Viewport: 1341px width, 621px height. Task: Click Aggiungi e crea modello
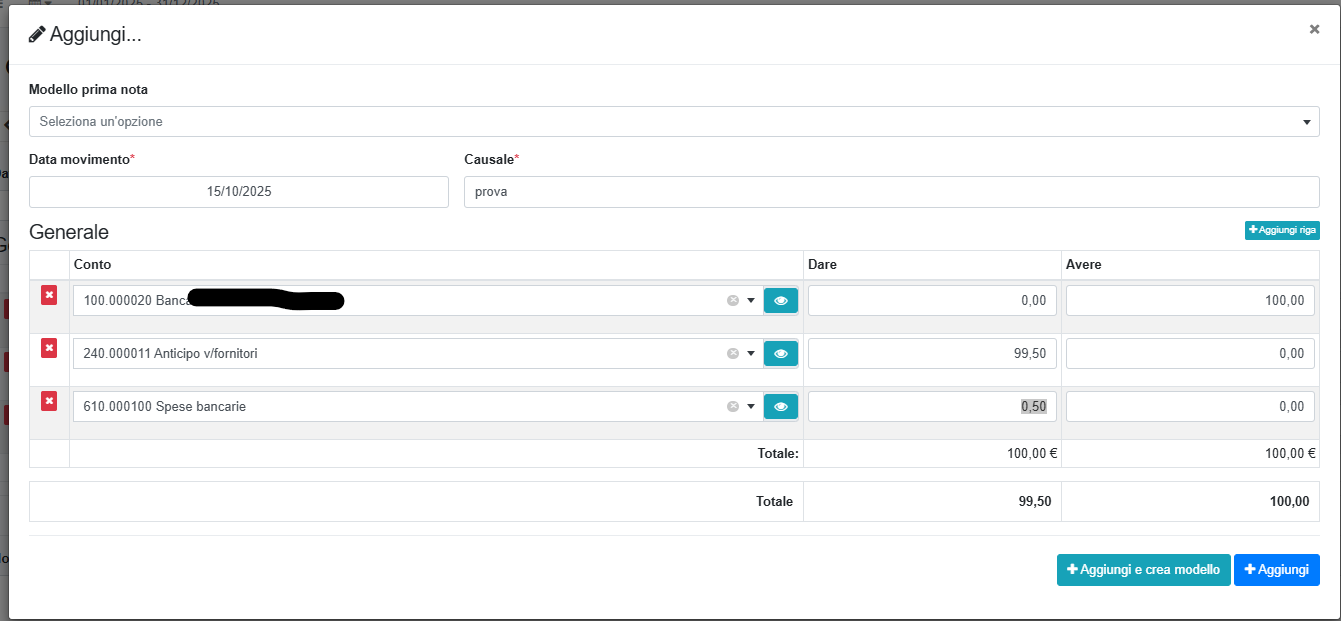[x=1143, y=570]
